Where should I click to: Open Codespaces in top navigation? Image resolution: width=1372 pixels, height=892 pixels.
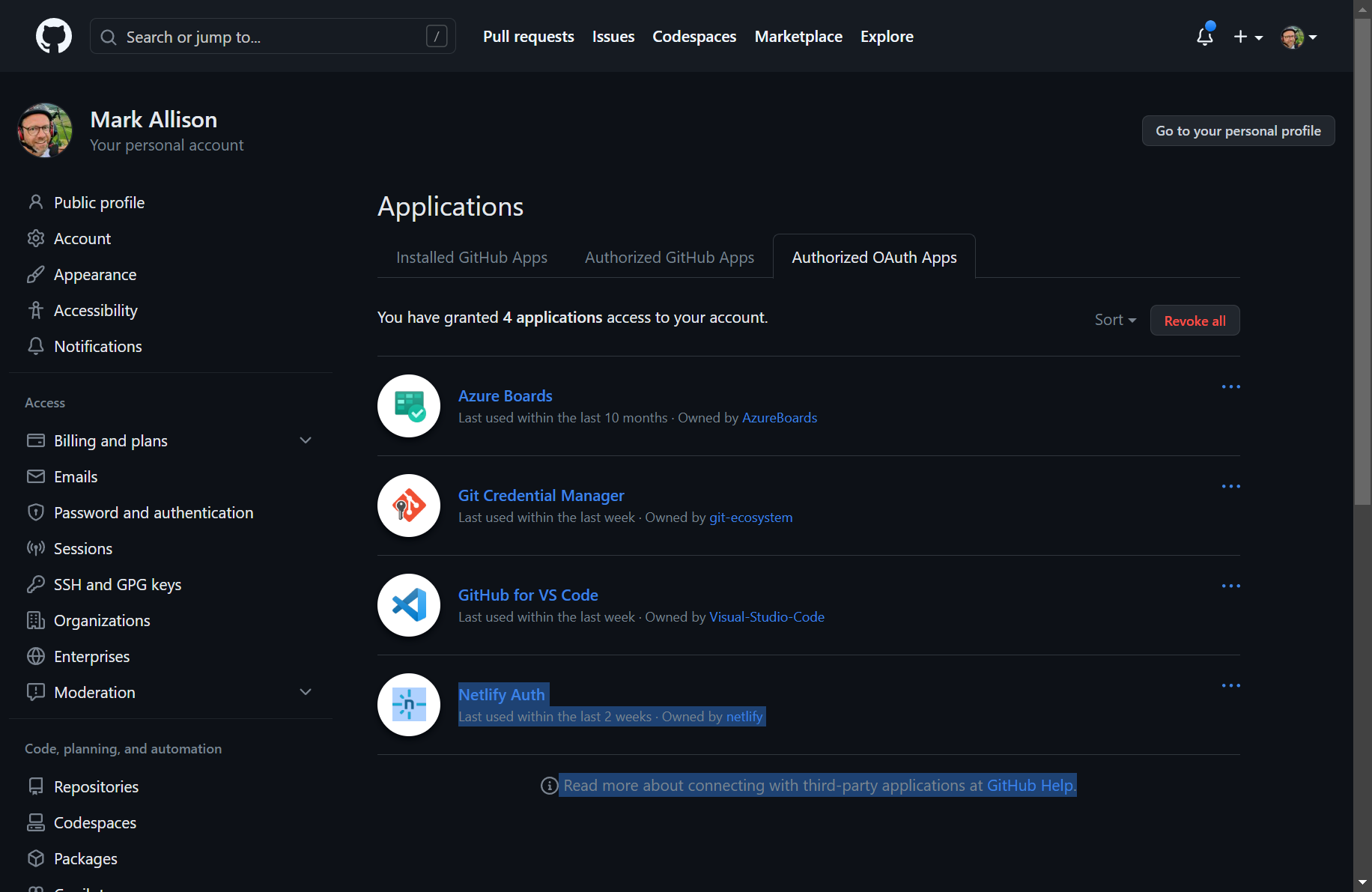click(694, 36)
